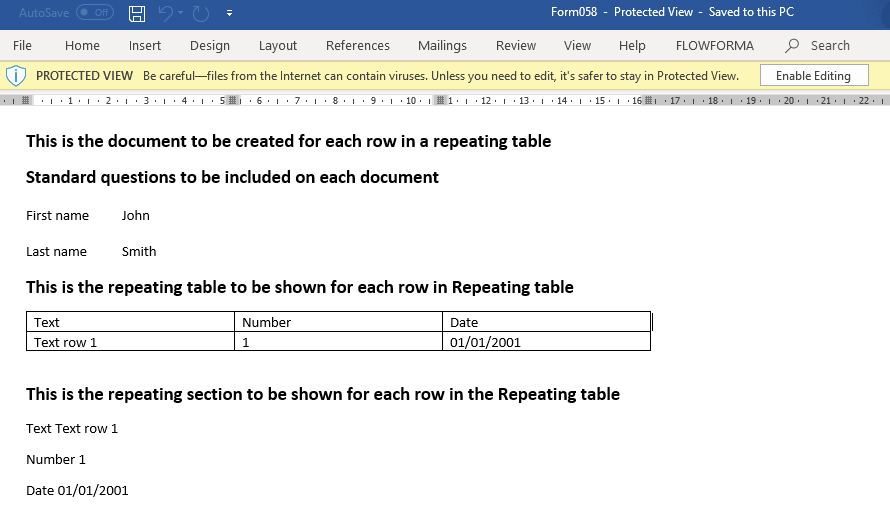Screen dimensions: 890x508
Task: Click the 'repeating section to be shown' heading
Action: coord(323,394)
